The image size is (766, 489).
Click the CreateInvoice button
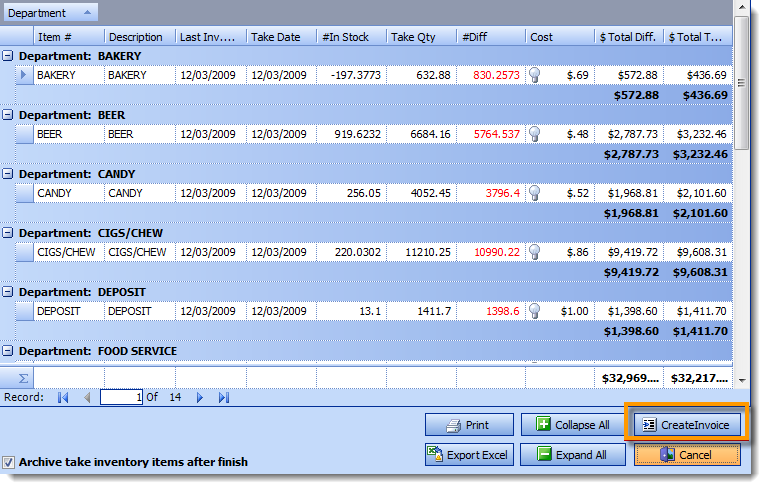click(687, 425)
